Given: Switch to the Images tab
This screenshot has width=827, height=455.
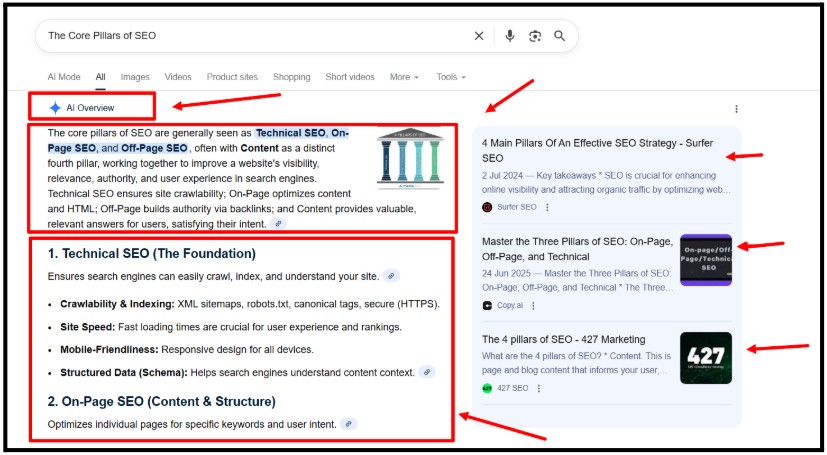Looking at the screenshot, I should 135,77.
